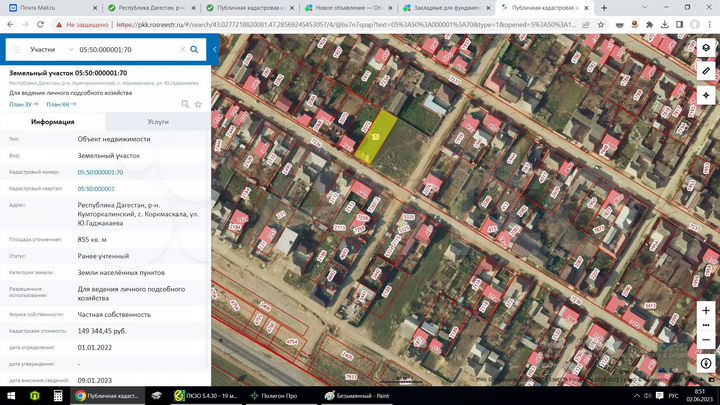Click the locate-me crosshair icon
Image resolution: width=720 pixels, height=405 pixels.
tap(706, 96)
